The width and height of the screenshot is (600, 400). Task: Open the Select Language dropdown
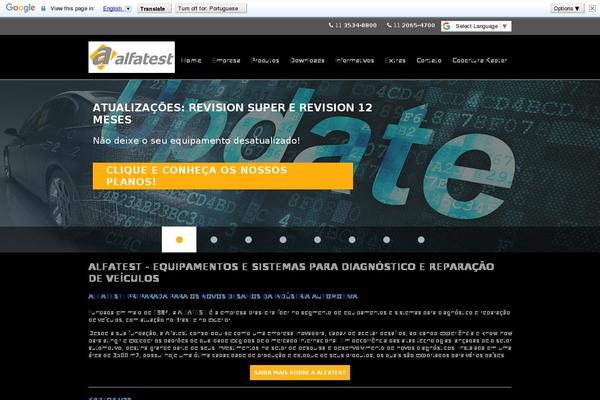(x=476, y=26)
